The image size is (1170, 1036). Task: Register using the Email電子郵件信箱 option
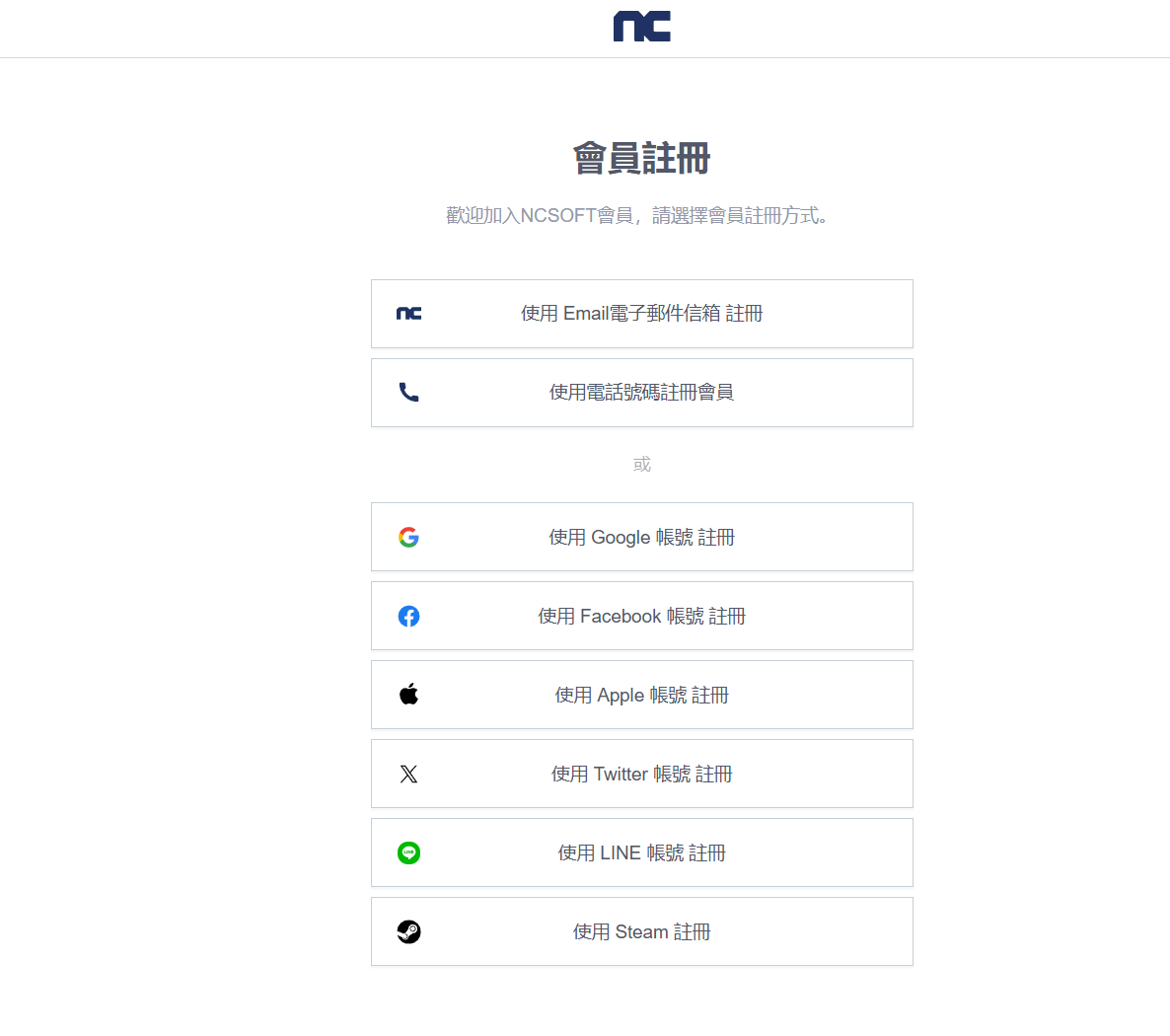click(x=641, y=314)
